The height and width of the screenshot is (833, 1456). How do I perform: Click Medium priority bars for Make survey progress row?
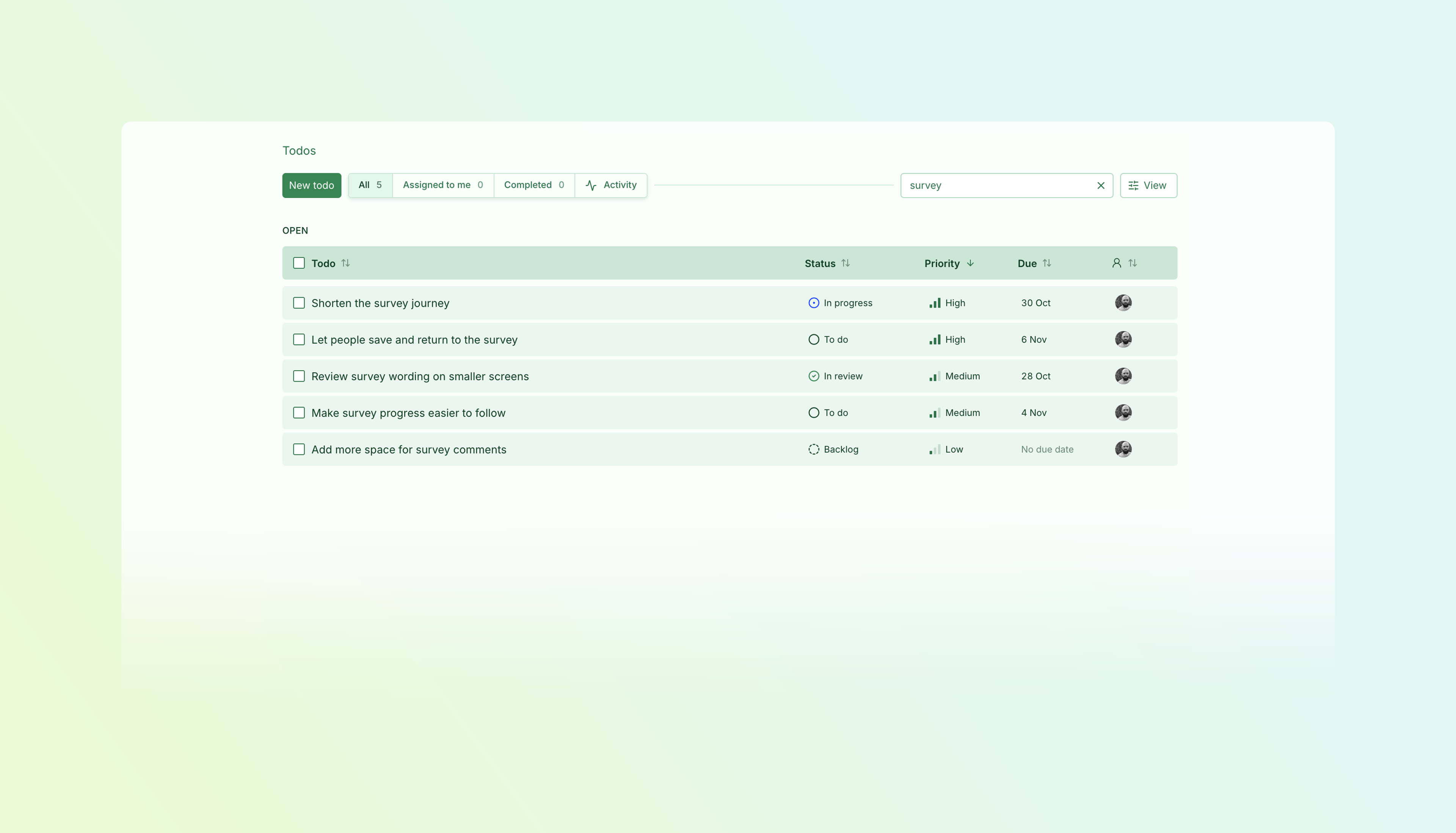pos(935,413)
